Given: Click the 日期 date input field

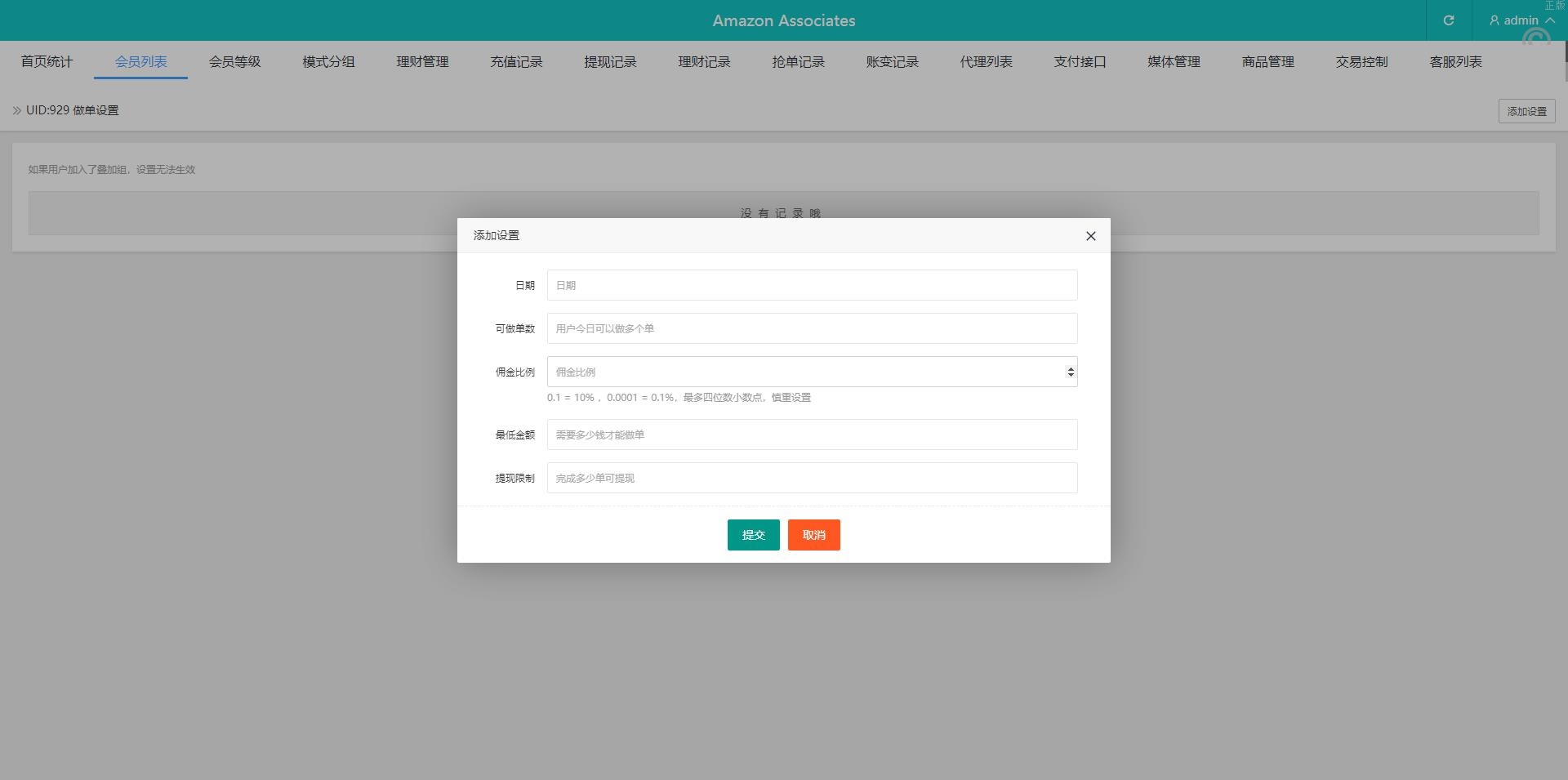Looking at the screenshot, I should pyautogui.click(x=812, y=285).
